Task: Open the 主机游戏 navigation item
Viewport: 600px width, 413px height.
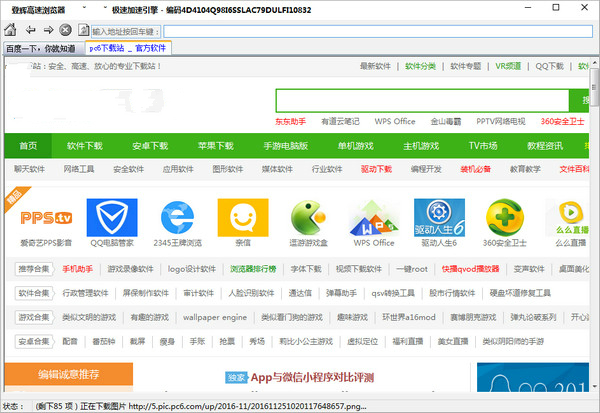Action: click(421, 146)
